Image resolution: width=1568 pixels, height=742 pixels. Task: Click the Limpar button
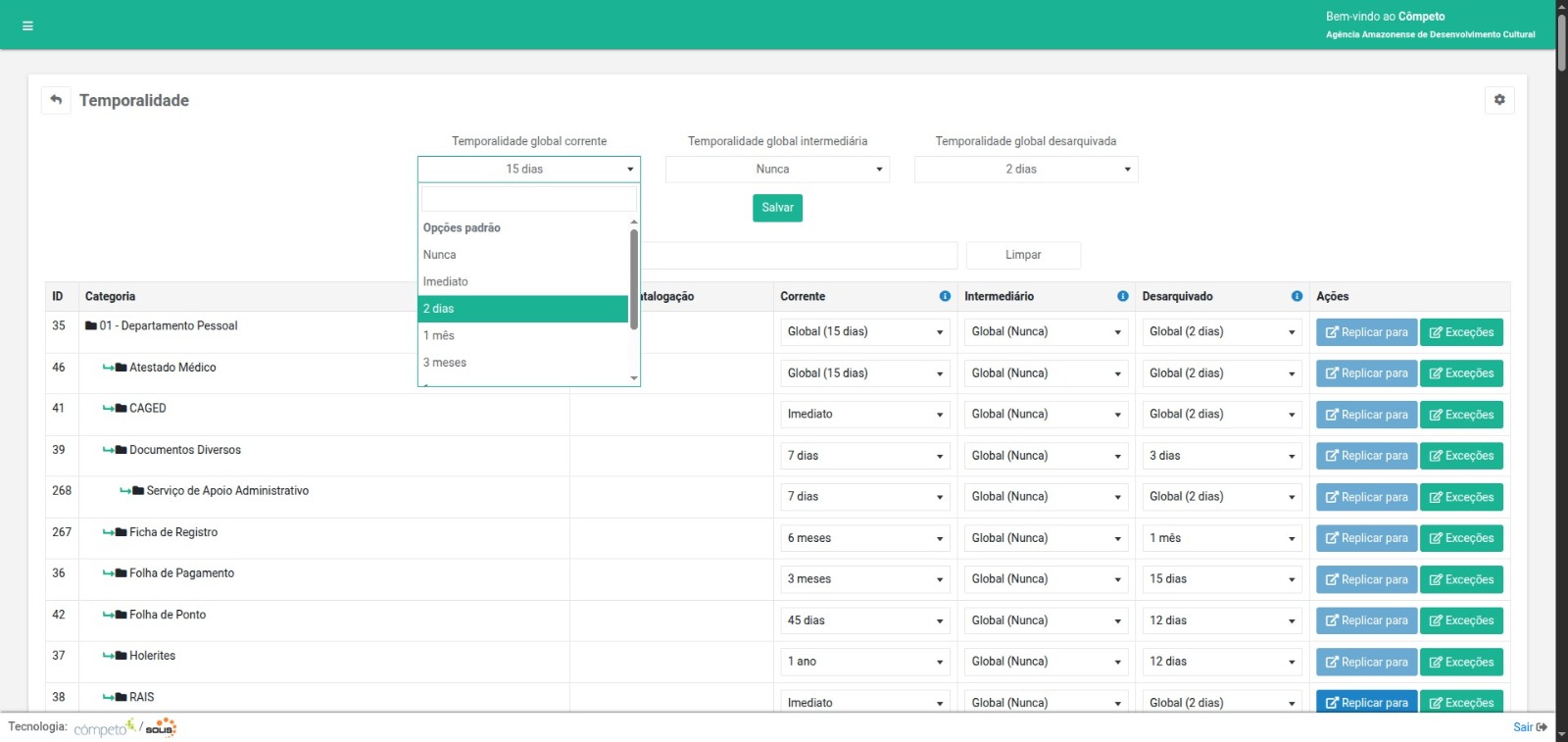(1023, 255)
